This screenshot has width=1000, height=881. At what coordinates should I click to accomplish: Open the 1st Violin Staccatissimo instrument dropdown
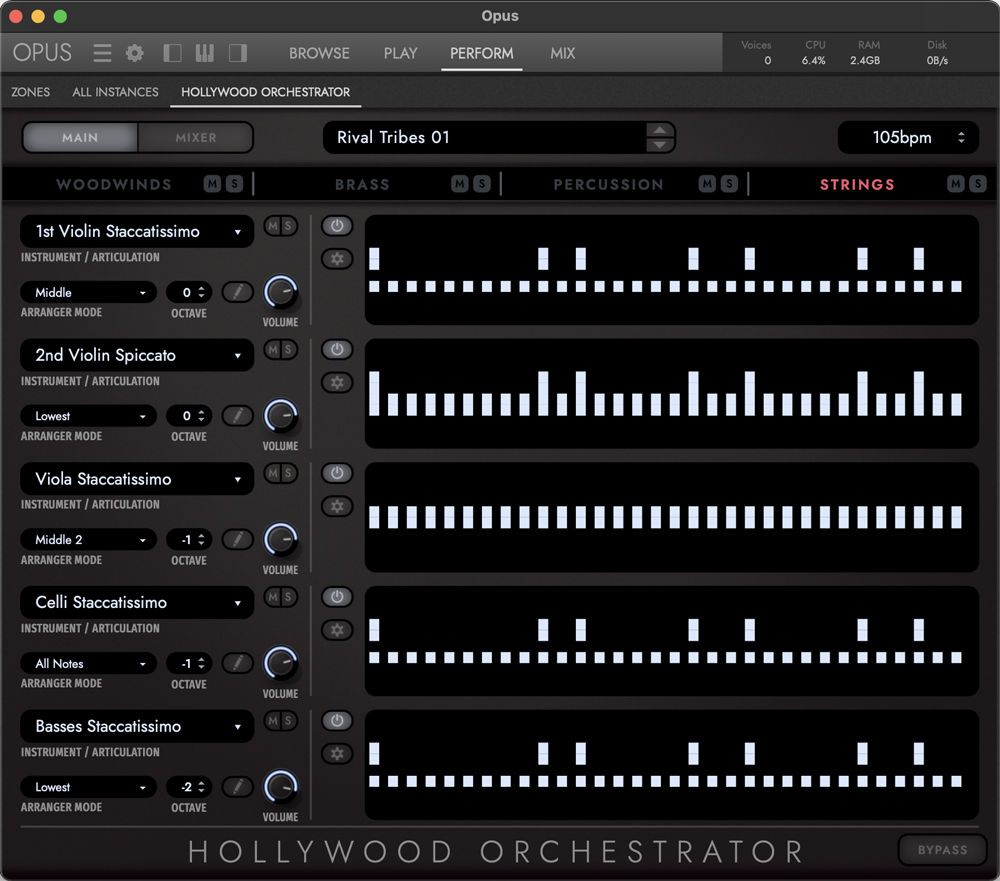137,231
